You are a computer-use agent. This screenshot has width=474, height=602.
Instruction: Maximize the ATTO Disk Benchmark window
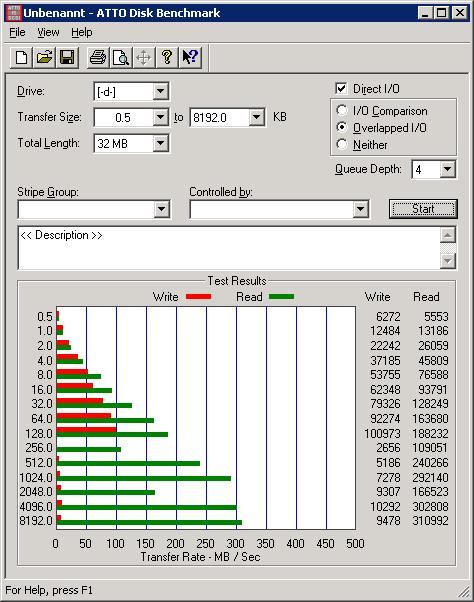[x=441, y=13]
